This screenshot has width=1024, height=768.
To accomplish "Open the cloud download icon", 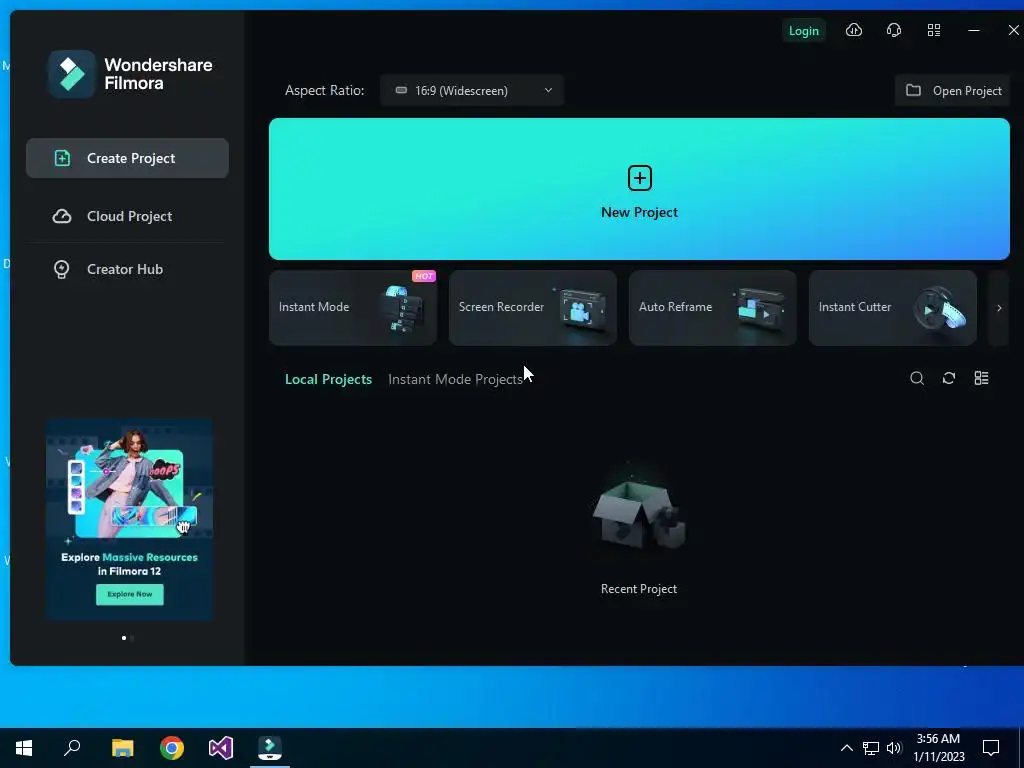I will click(x=854, y=30).
